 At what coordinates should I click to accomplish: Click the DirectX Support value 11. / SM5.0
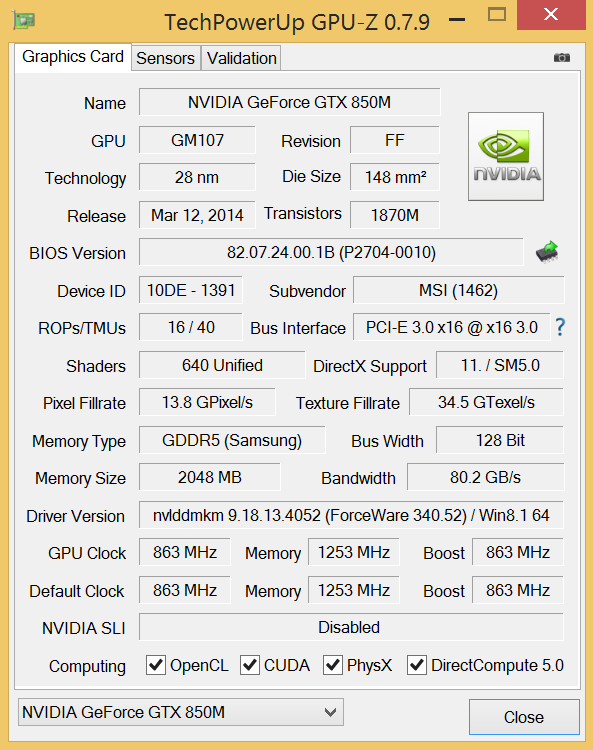(500, 365)
